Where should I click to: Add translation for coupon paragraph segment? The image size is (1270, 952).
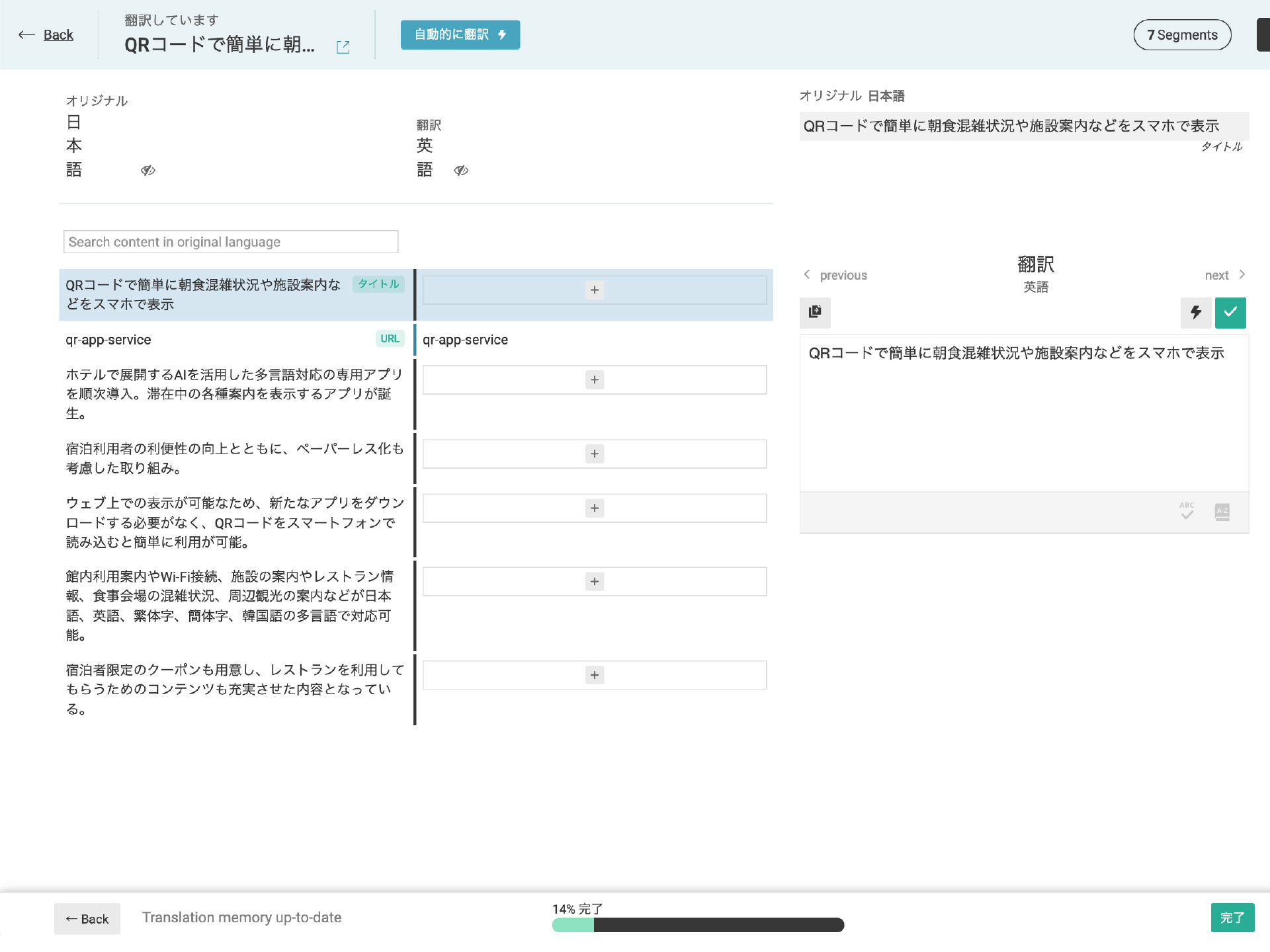(x=595, y=675)
